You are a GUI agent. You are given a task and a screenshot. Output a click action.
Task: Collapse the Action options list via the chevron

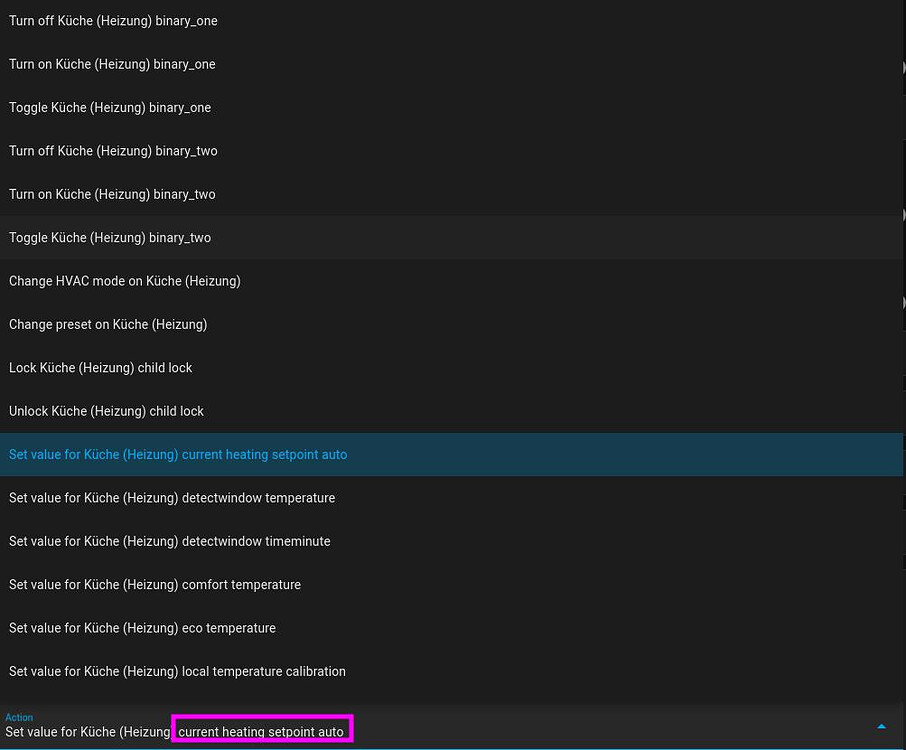[881, 726]
